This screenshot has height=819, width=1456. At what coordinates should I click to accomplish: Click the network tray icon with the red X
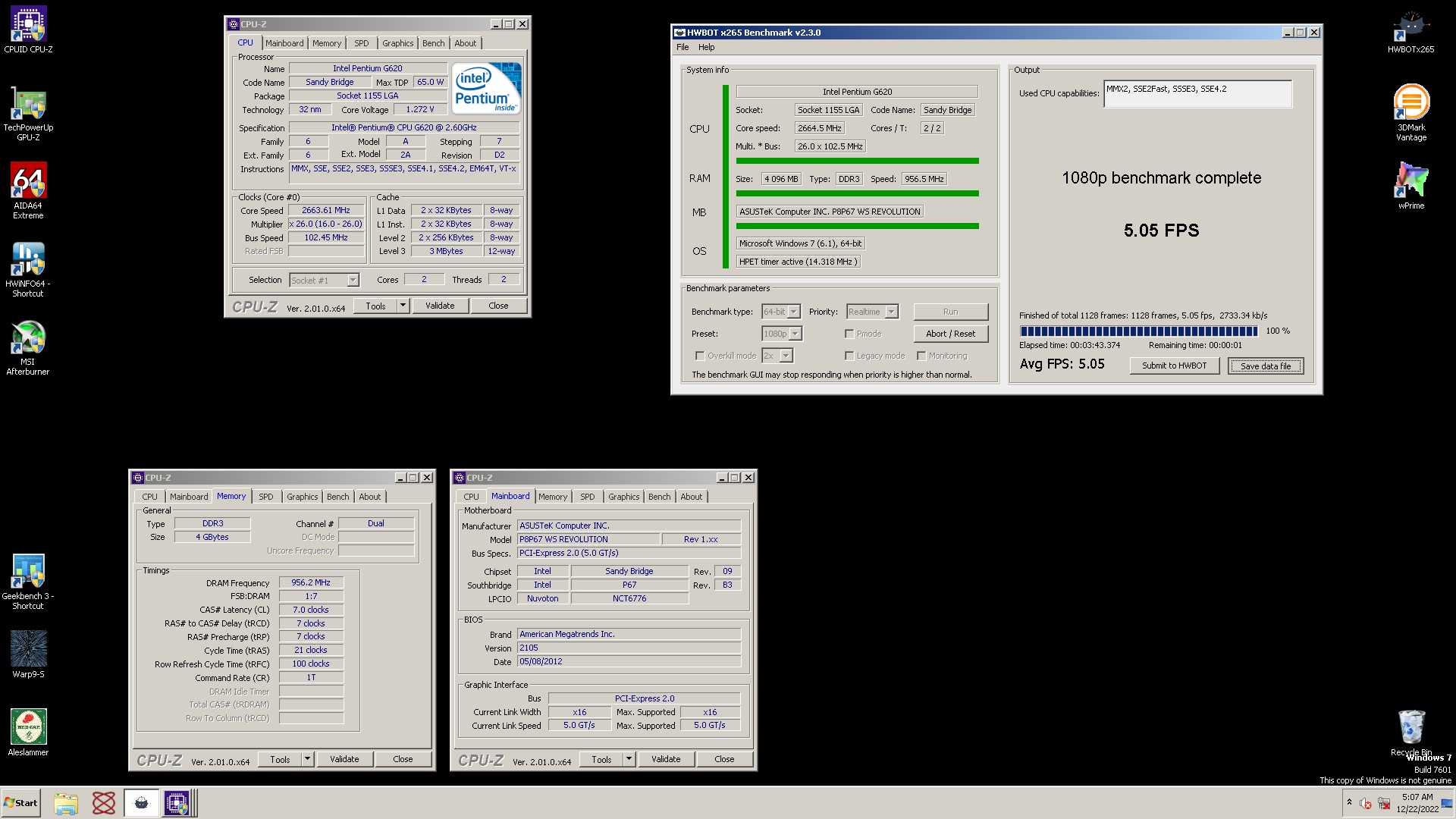(1384, 803)
